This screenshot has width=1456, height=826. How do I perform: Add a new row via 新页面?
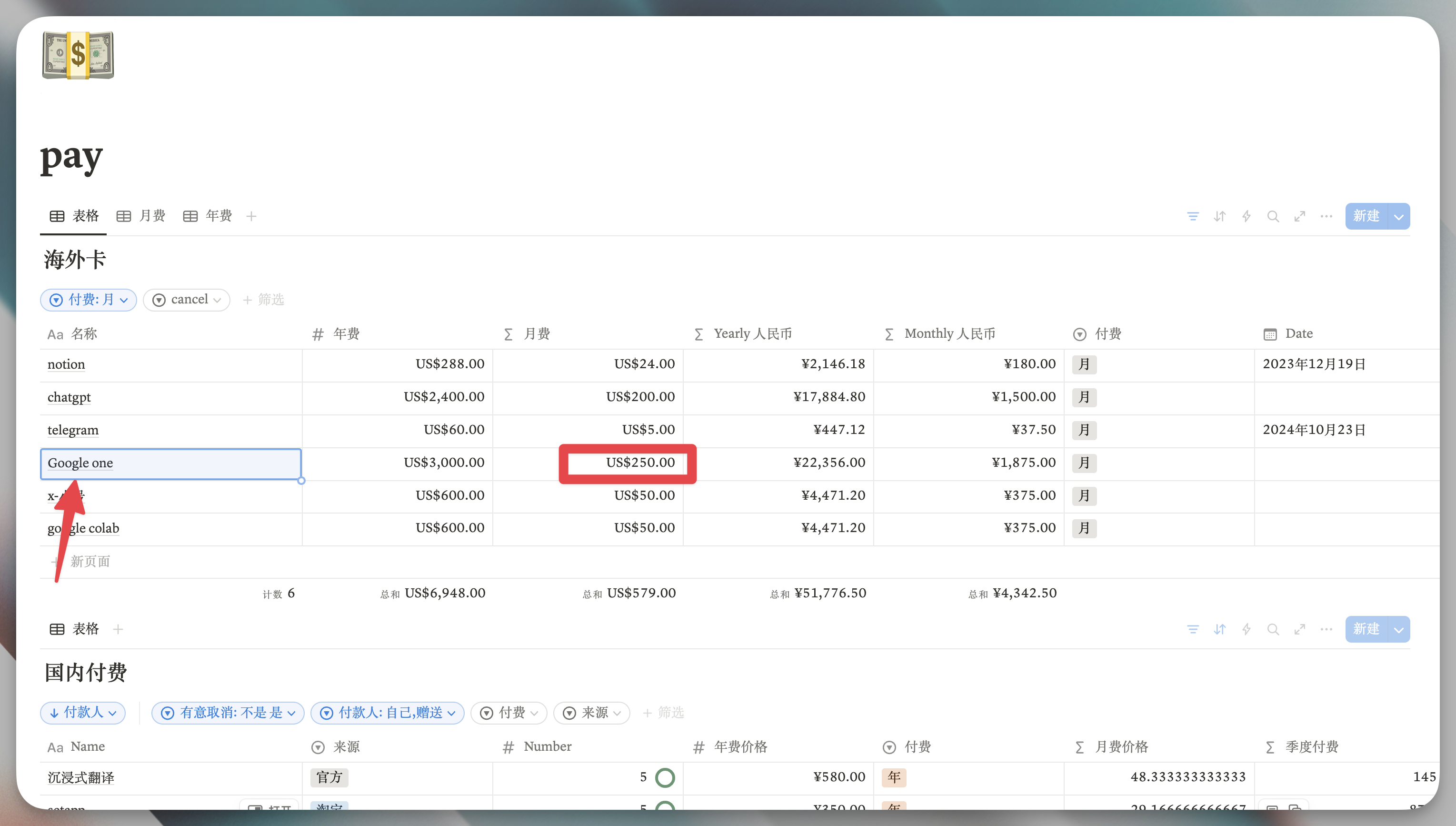click(80, 562)
